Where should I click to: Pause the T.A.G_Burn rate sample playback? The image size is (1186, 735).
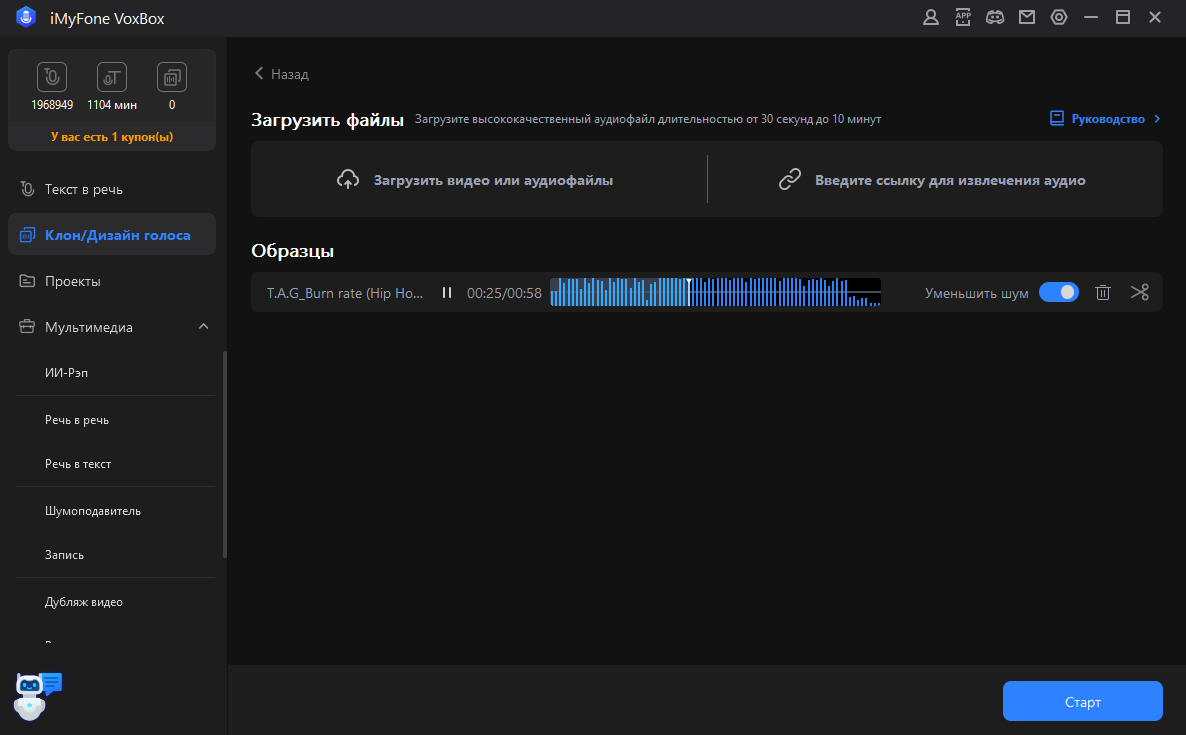[x=447, y=293]
